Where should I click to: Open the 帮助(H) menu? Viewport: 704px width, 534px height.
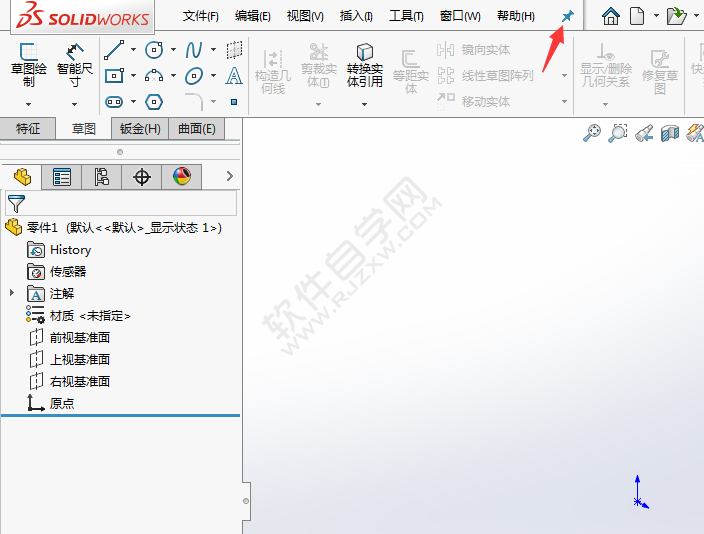point(516,16)
